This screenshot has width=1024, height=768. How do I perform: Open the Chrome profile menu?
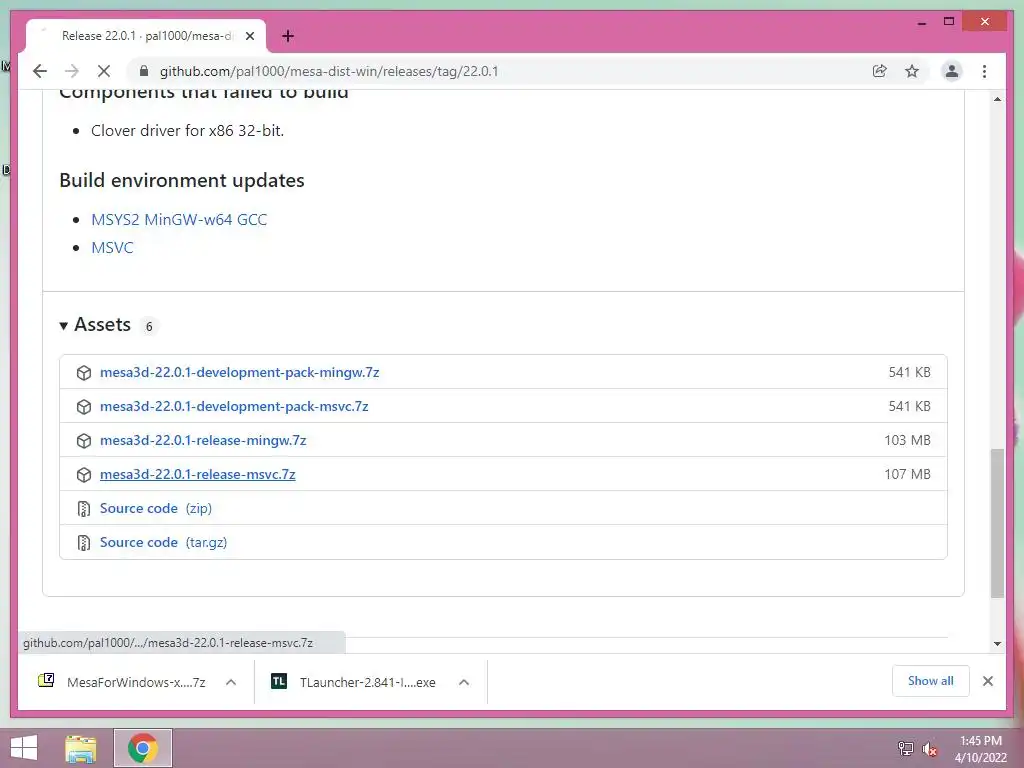click(952, 71)
